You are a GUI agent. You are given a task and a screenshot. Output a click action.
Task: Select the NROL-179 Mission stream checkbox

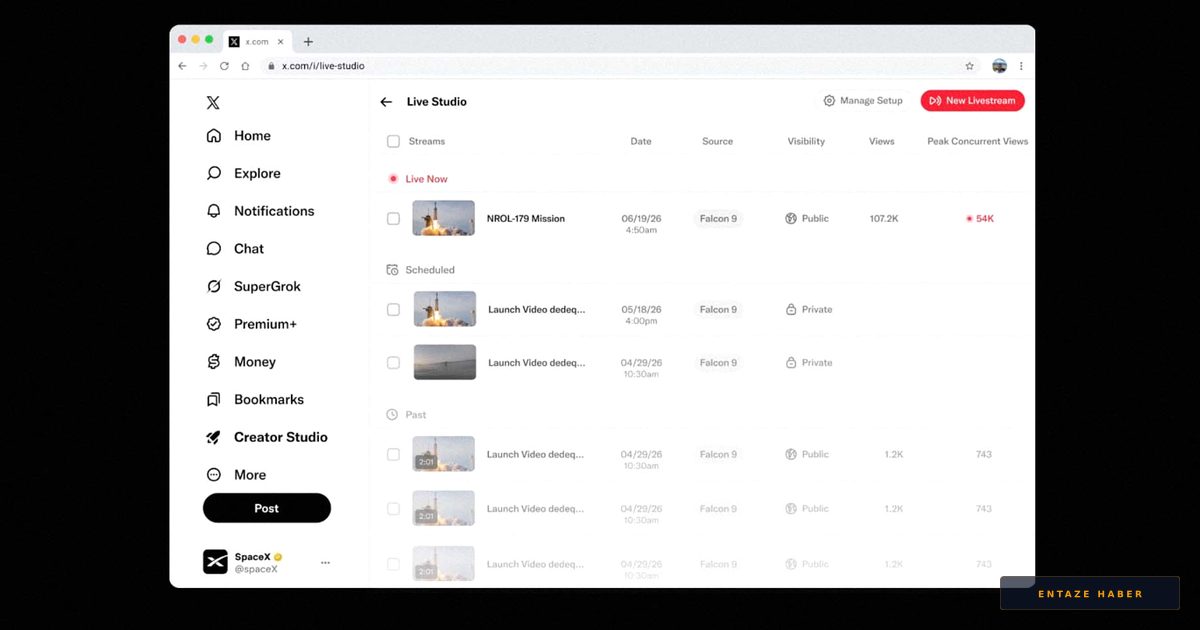click(x=393, y=218)
